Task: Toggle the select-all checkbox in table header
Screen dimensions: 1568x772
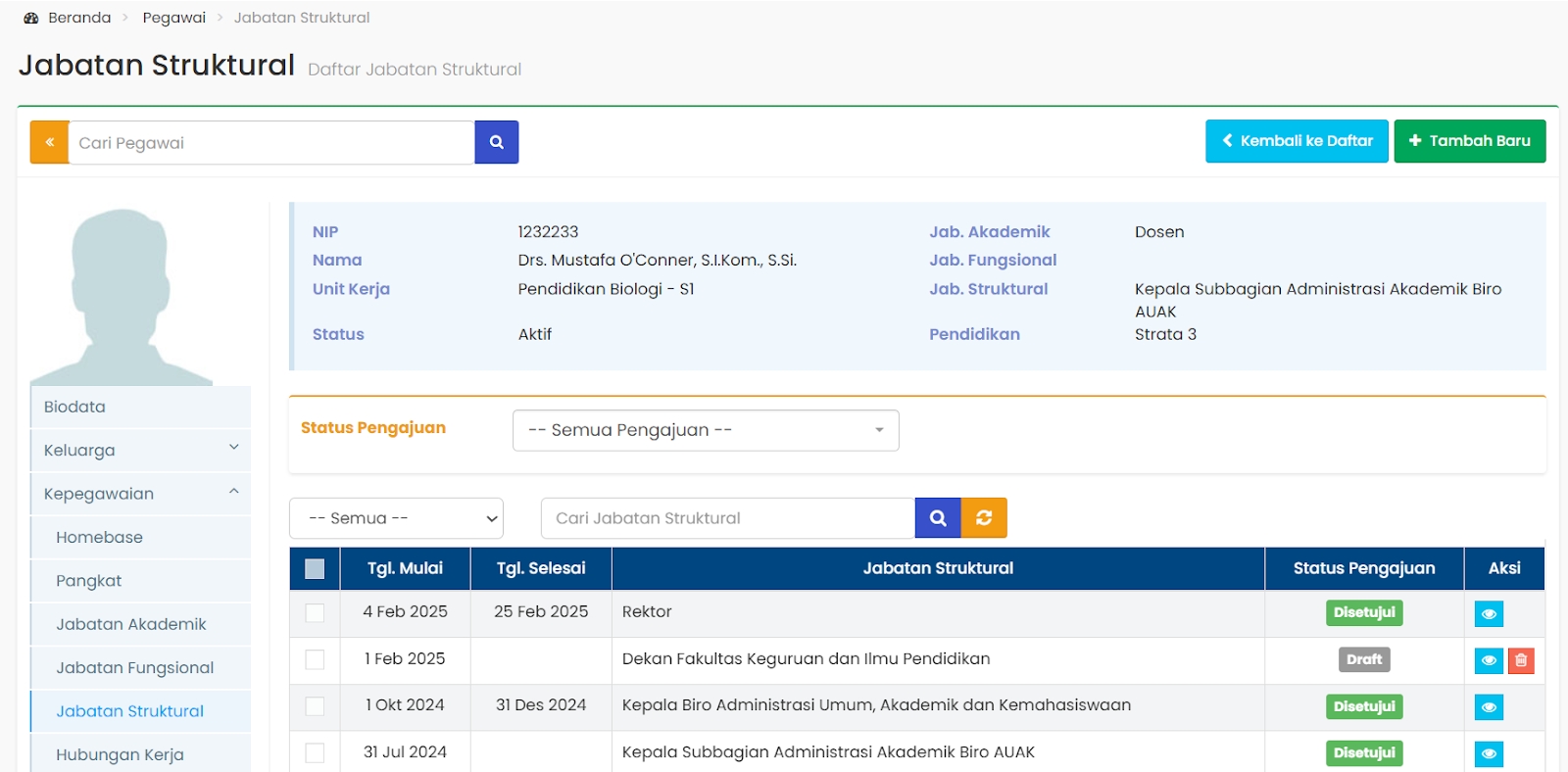Action: [x=315, y=569]
